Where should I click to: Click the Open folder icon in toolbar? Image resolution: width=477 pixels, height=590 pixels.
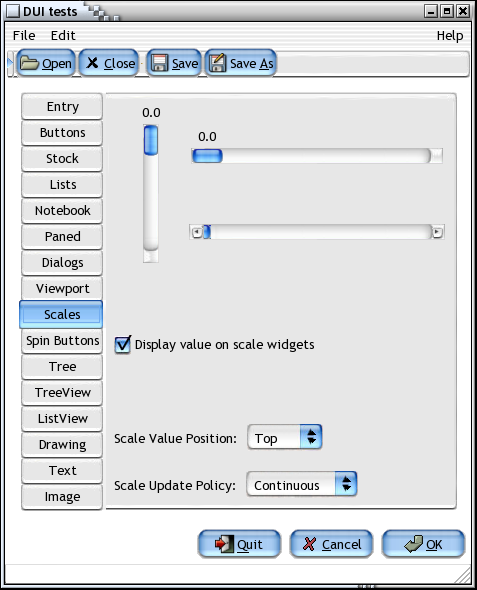tap(29, 63)
